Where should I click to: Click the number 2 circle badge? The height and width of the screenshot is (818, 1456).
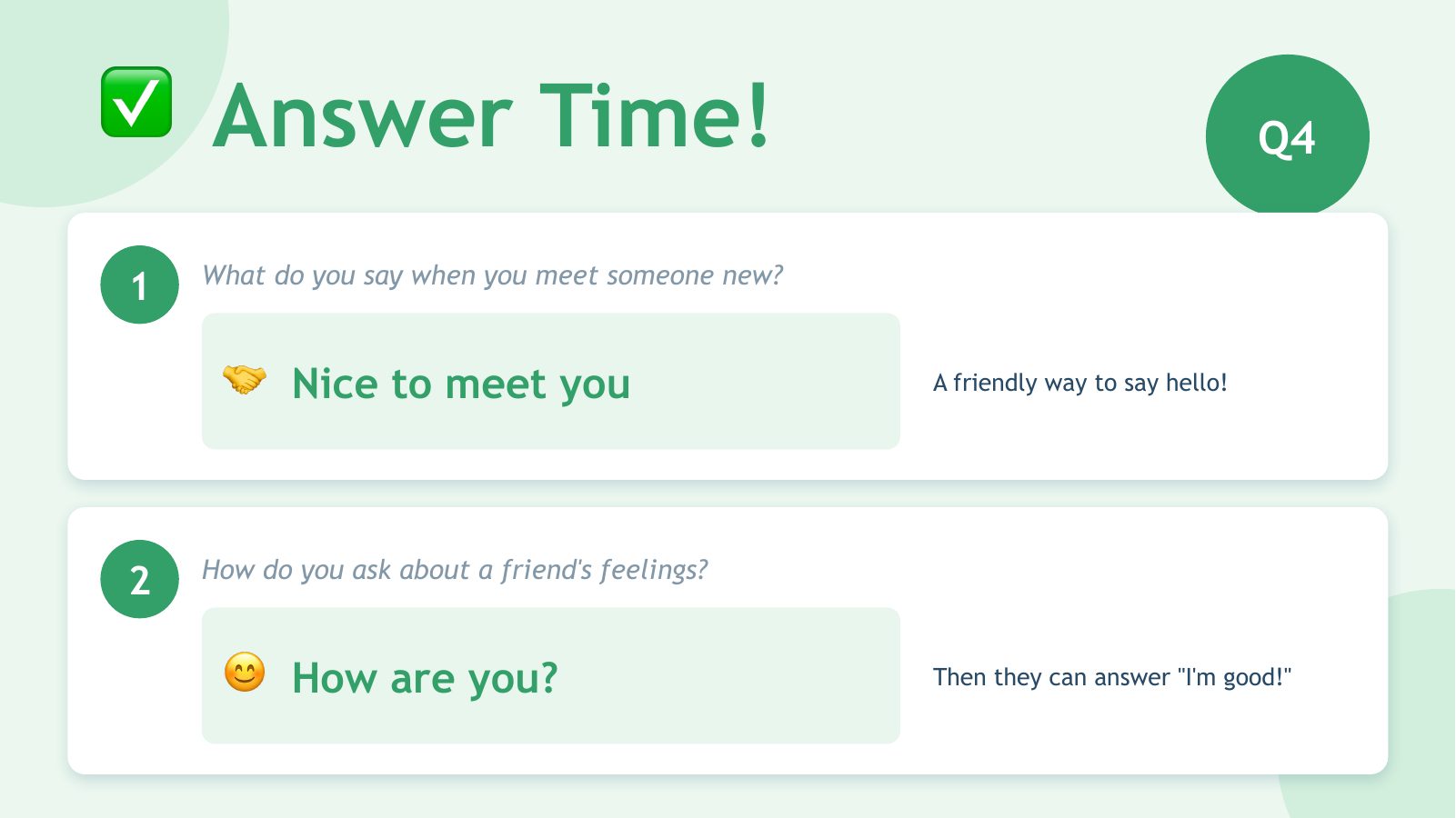tap(139, 579)
